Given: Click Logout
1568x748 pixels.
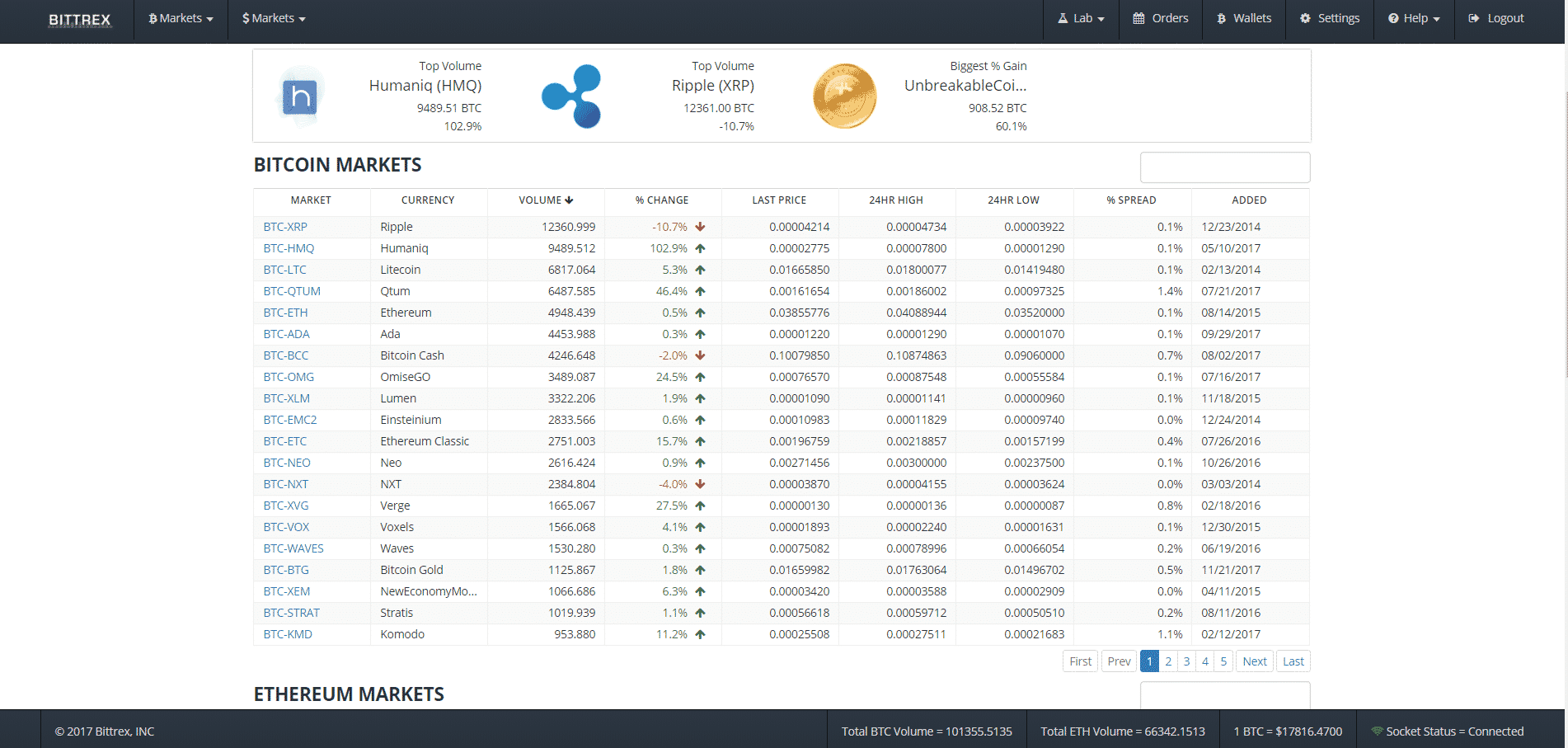Looking at the screenshot, I should tap(1496, 18).
